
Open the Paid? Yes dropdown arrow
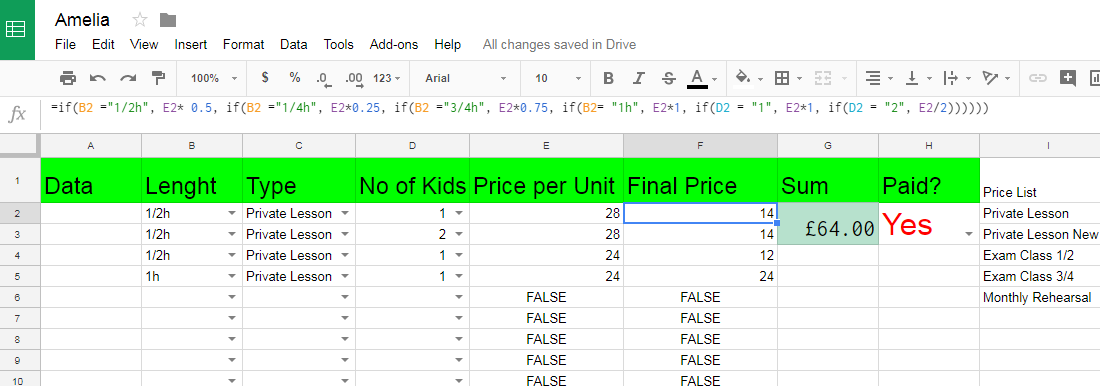click(969, 234)
